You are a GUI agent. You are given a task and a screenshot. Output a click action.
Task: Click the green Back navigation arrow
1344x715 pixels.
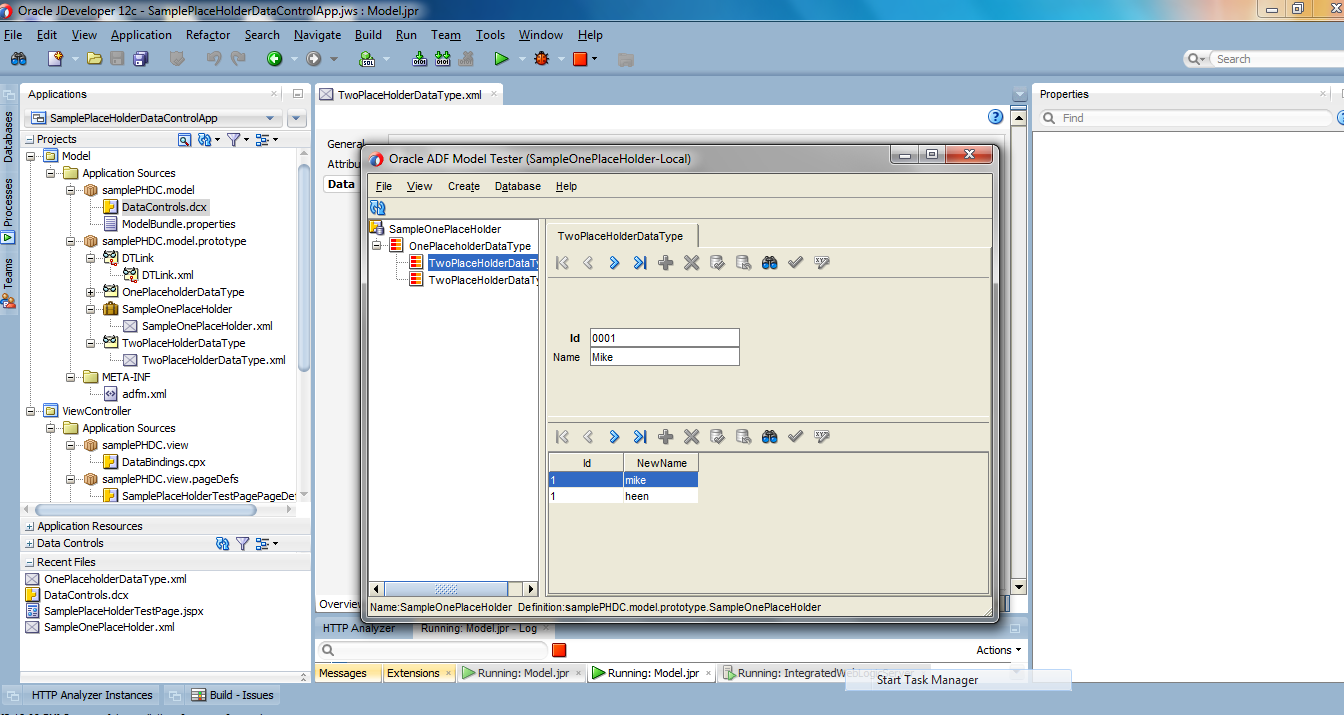(274, 59)
